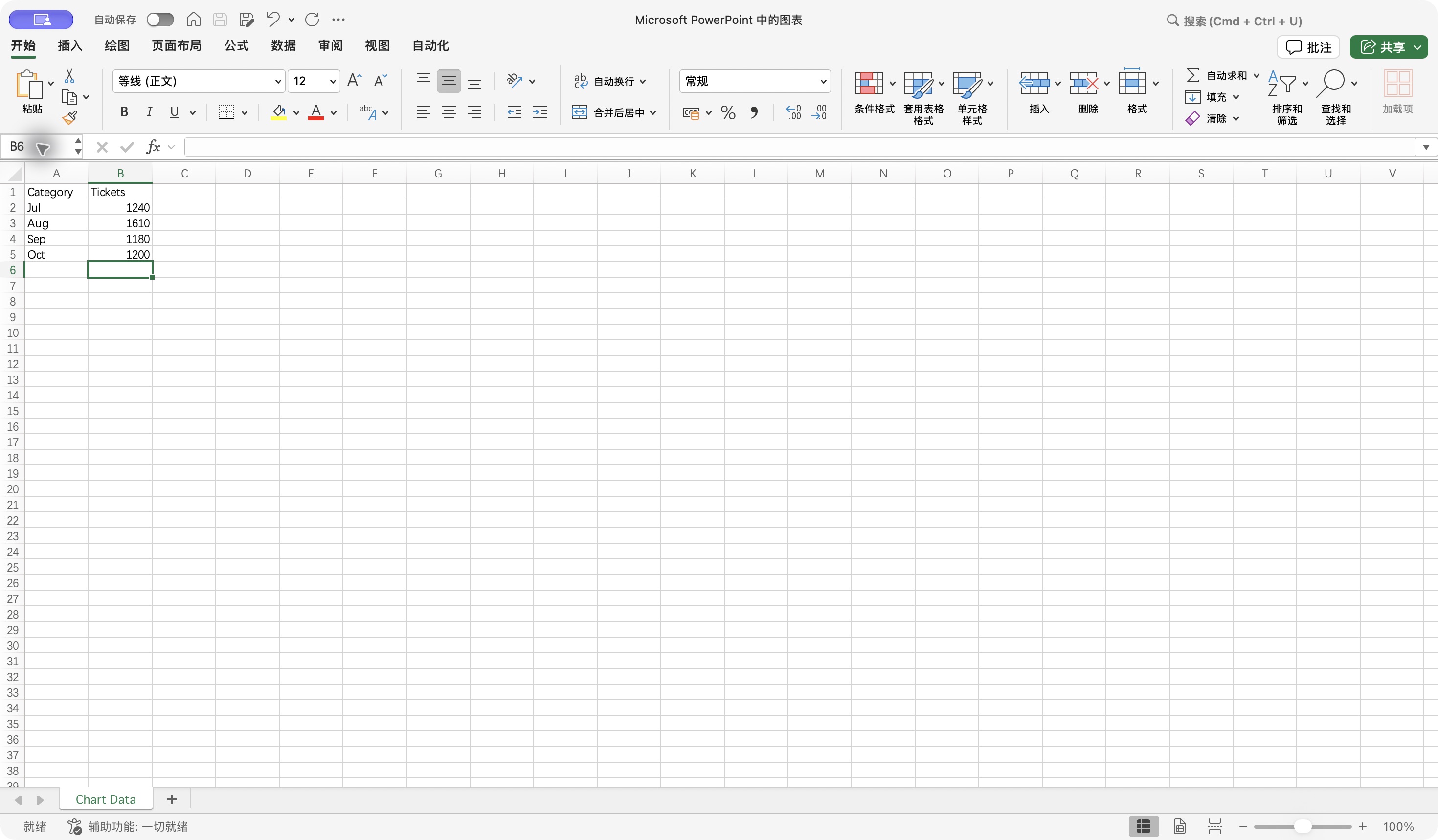The height and width of the screenshot is (840, 1438).
Task: Apply comma style number format
Action: click(x=754, y=112)
